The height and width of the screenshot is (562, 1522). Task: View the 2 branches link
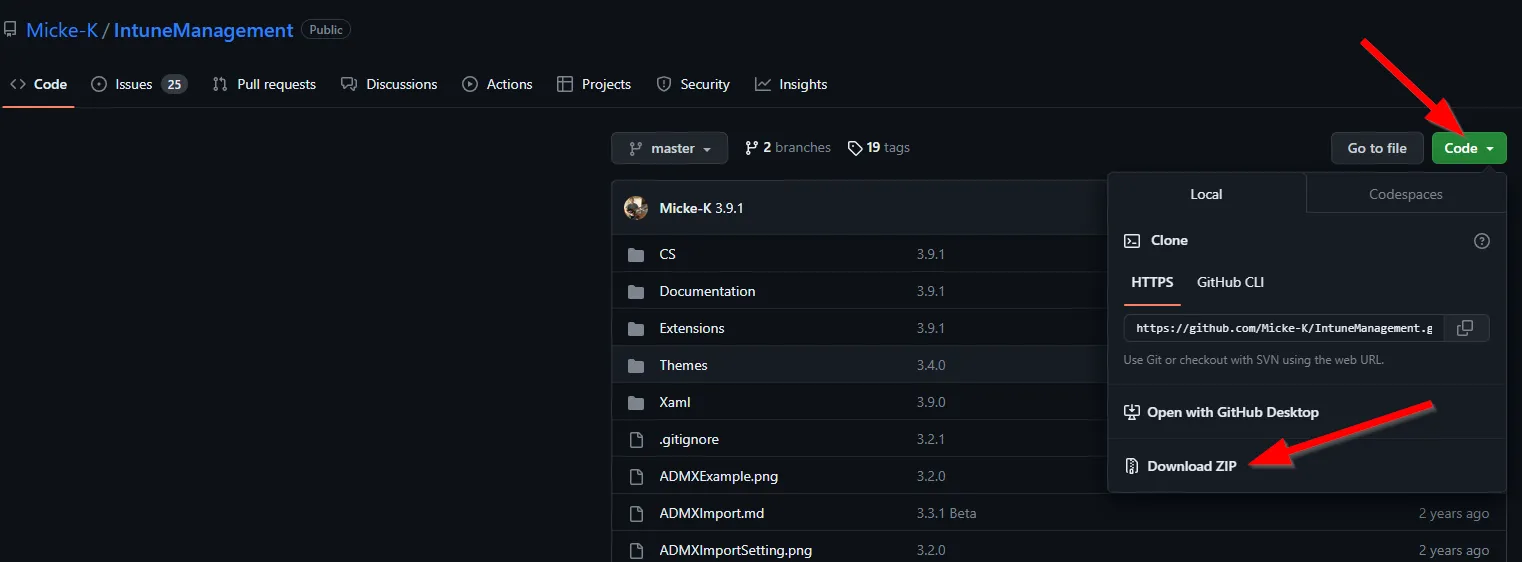pyautogui.click(x=788, y=147)
